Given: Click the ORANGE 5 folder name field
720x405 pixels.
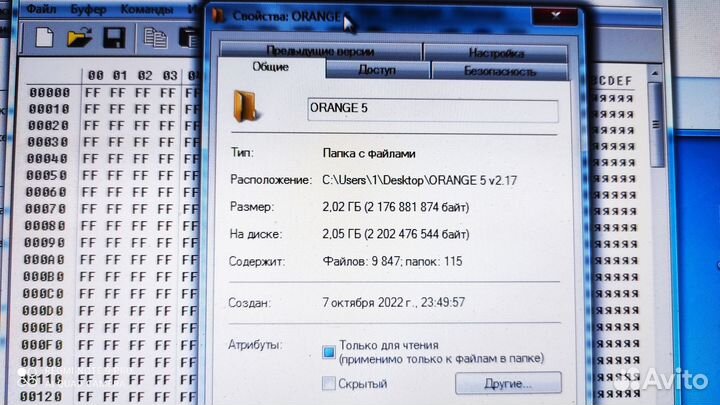Looking at the screenshot, I should point(433,110).
